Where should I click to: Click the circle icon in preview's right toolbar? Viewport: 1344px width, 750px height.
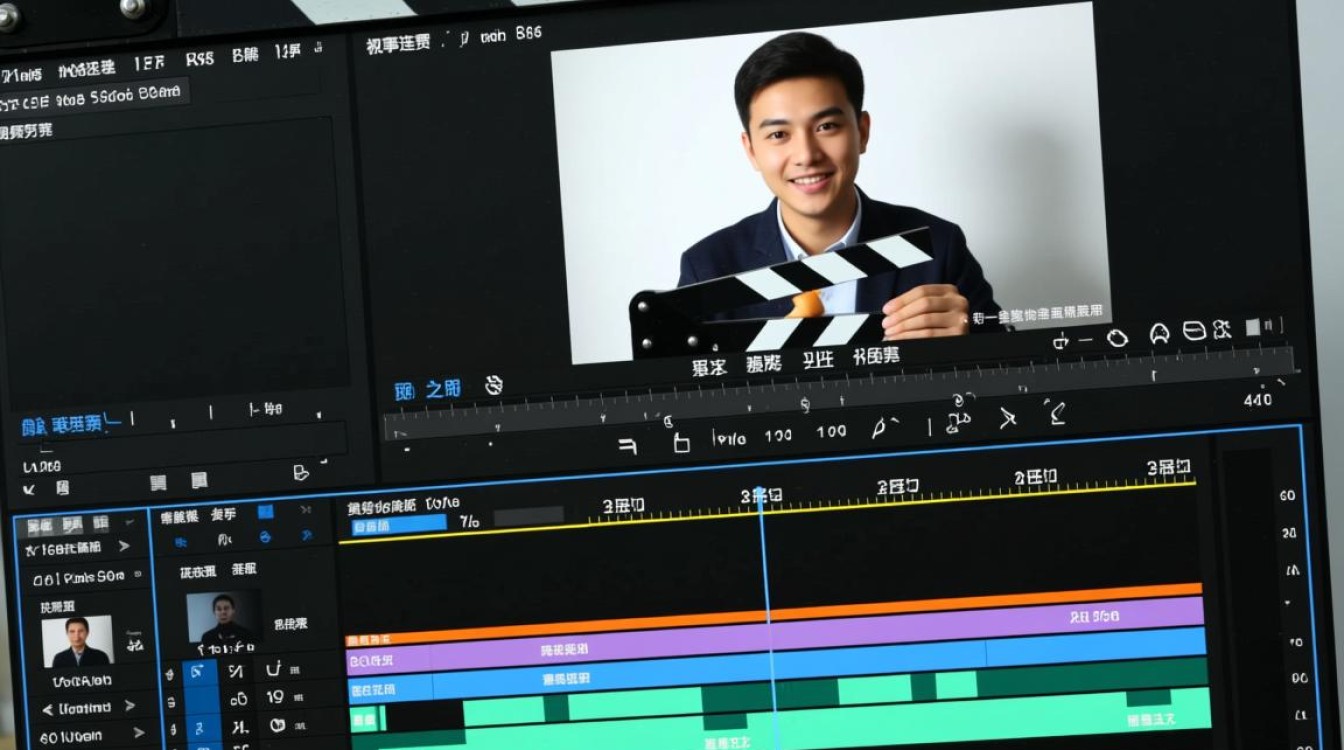[1117, 339]
